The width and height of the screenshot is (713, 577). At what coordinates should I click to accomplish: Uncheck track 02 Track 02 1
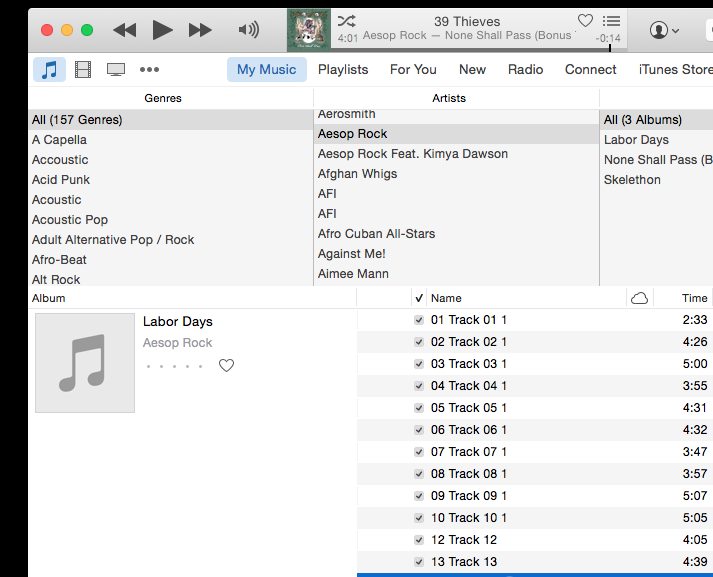tap(419, 342)
